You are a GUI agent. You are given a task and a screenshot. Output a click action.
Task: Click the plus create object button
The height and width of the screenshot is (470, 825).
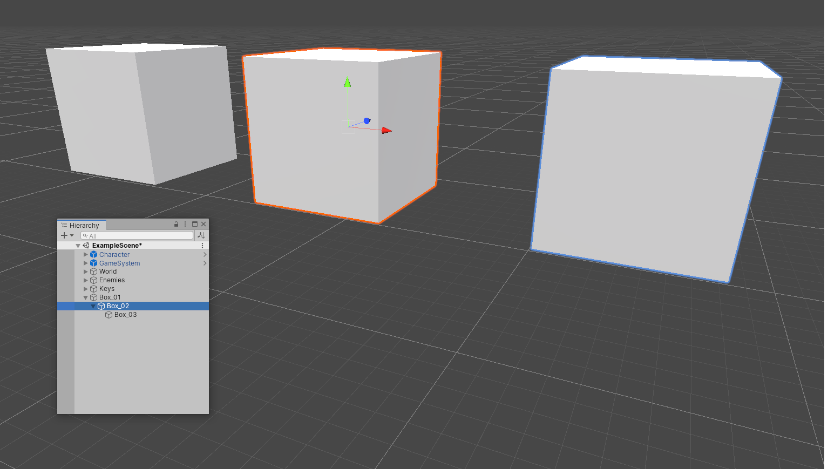click(x=64, y=235)
